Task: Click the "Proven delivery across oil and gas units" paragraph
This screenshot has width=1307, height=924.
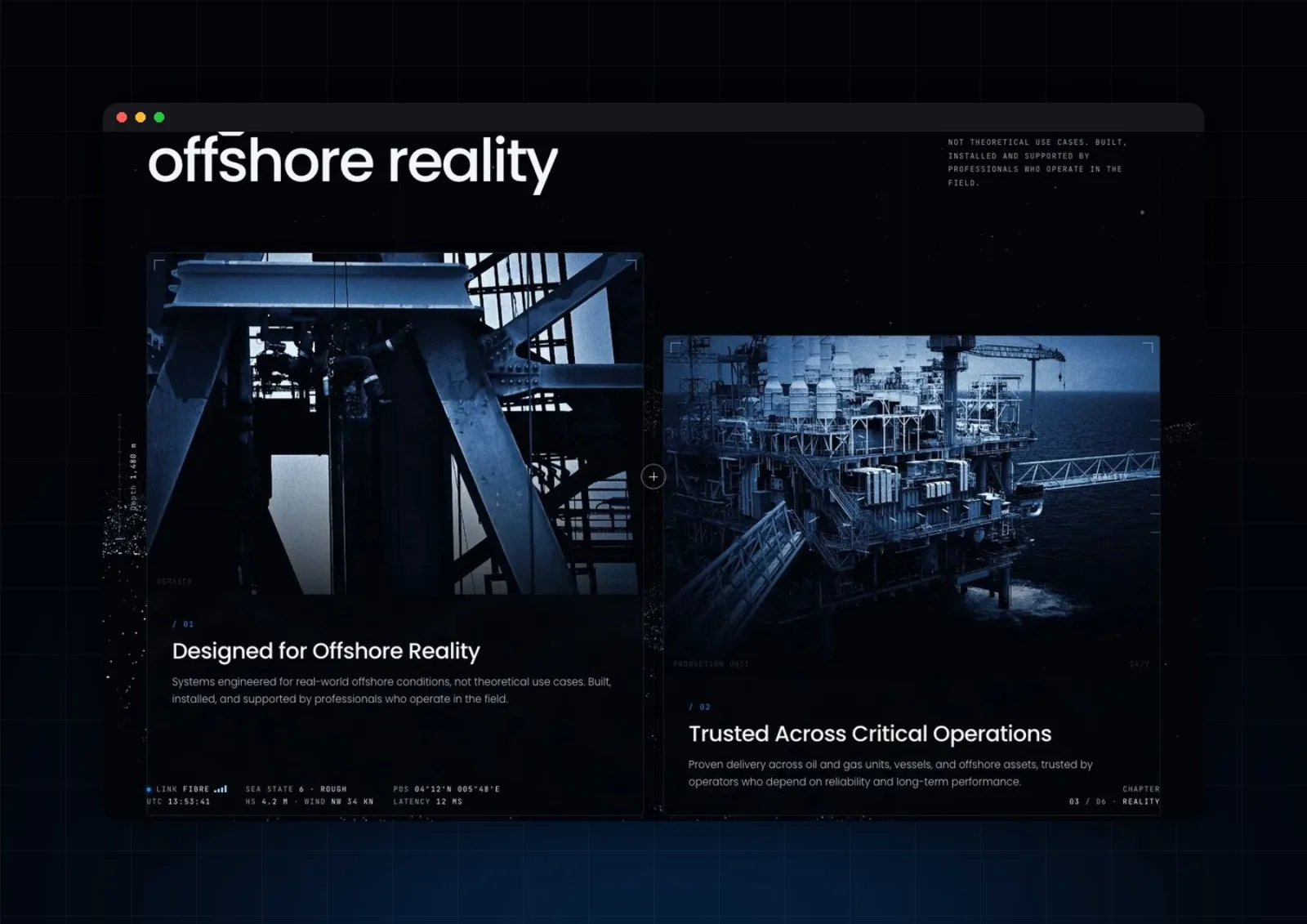Action: (x=890, y=773)
